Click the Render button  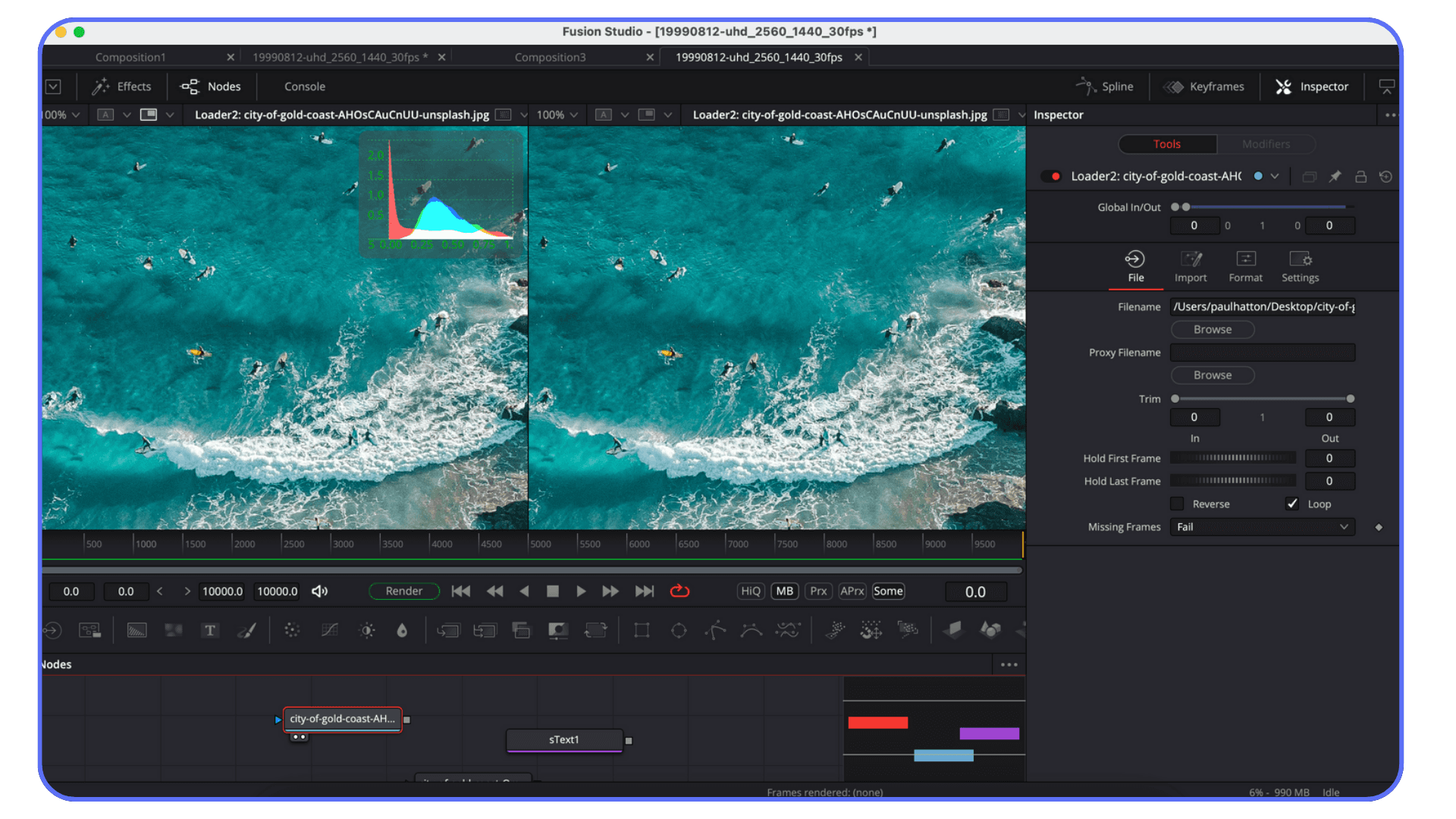403,591
